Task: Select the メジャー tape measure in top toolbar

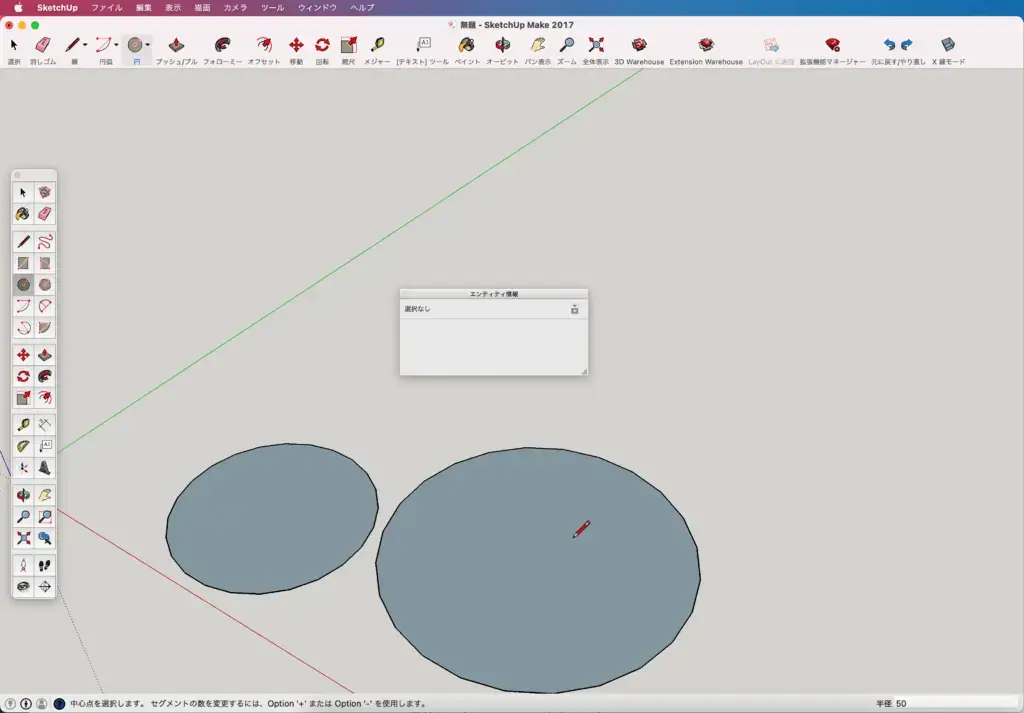Action: click(x=377, y=44)
